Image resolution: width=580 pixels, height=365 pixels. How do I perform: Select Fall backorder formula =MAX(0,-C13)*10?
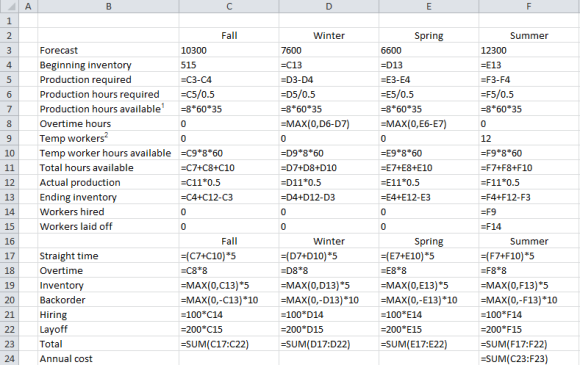(x=229, y=300)
